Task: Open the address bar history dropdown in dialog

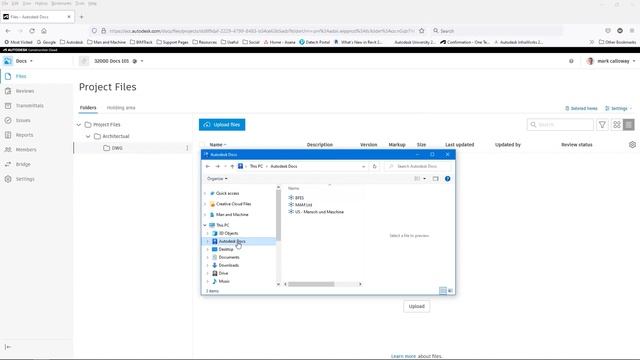Action: [x=363, y=167]
